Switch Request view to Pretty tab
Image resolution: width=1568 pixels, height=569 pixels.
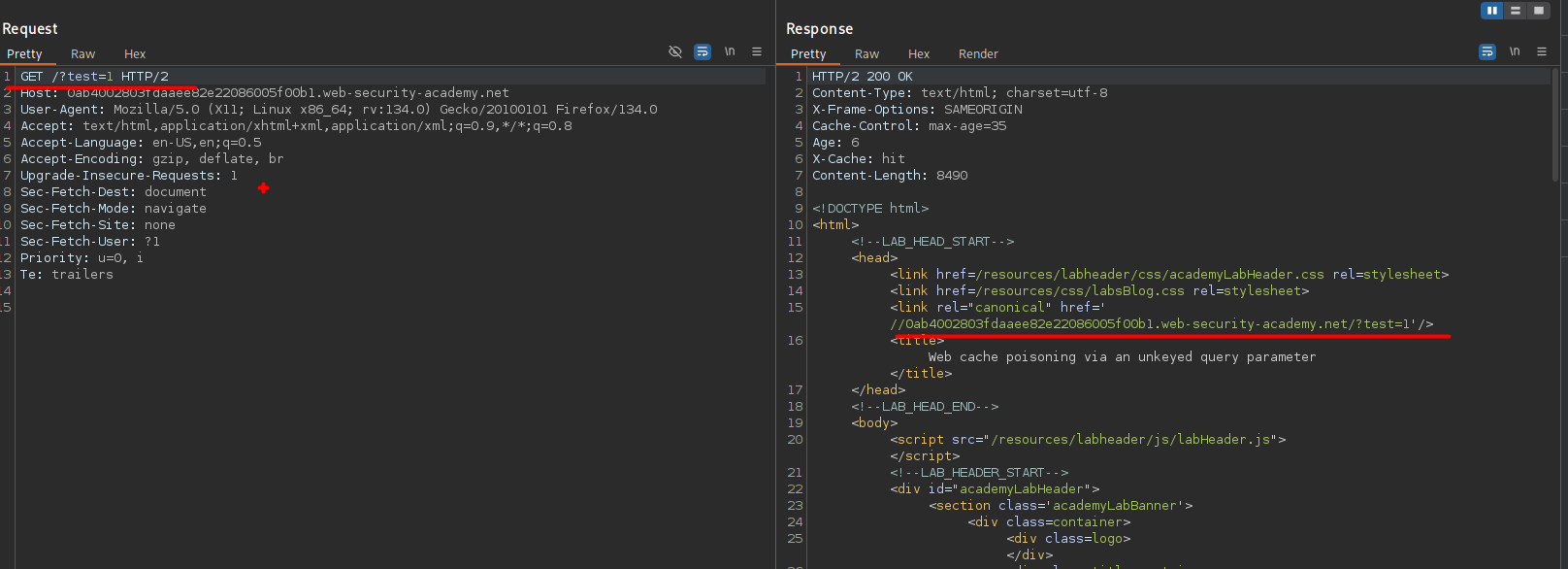pyautogui.click(x=25, y=54)
